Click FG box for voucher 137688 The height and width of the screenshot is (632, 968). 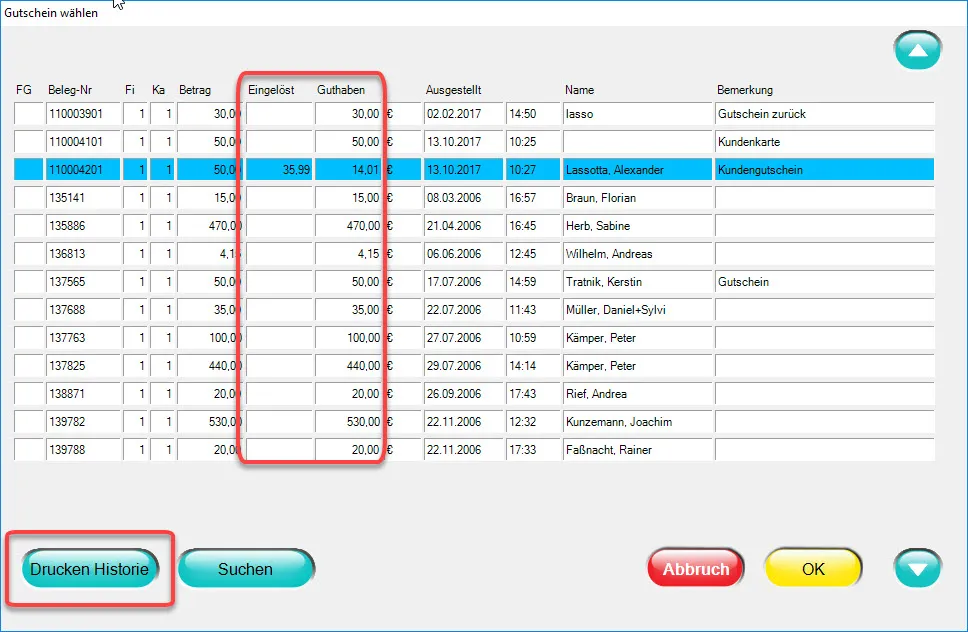point(28,310)
